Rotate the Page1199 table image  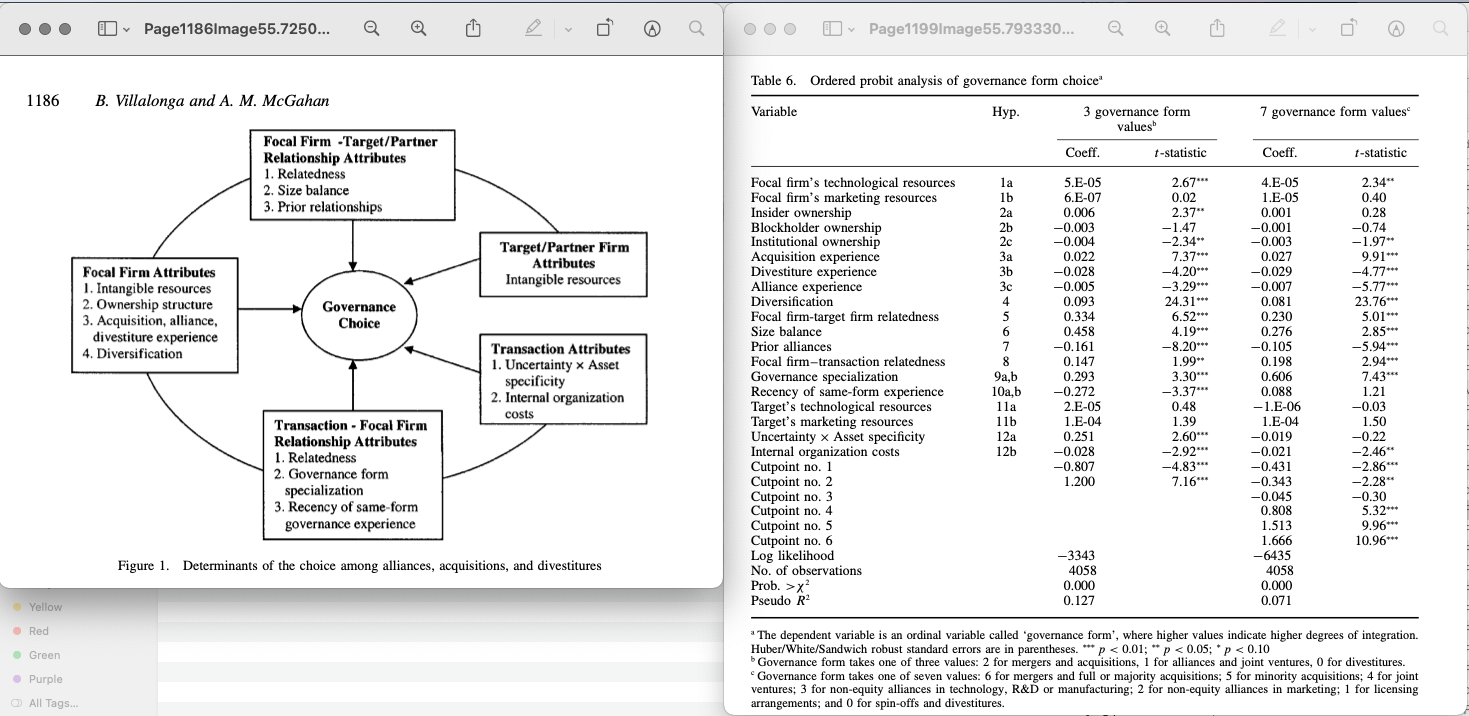coord(1348,29)
